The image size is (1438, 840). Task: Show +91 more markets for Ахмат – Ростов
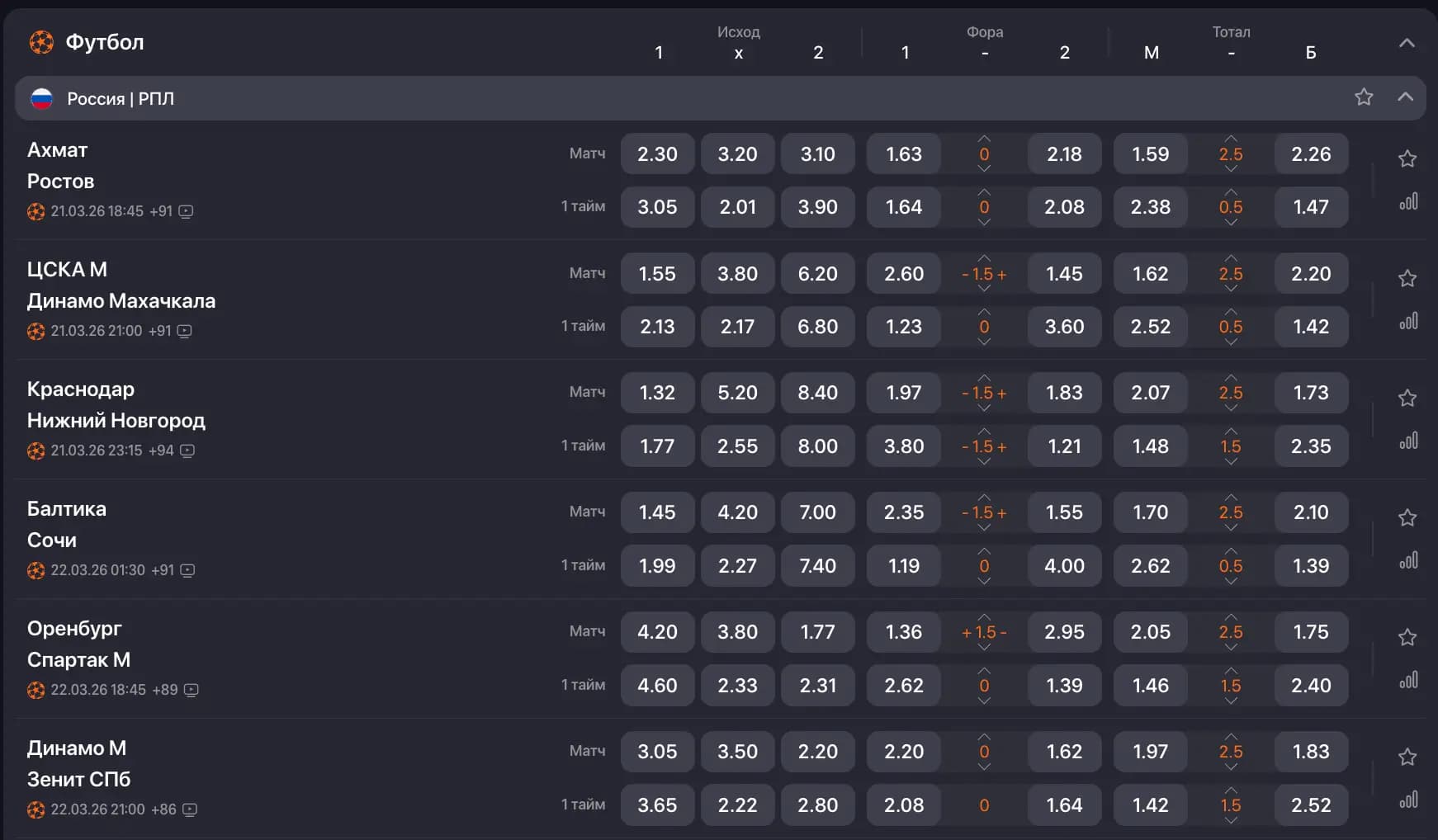161,211
